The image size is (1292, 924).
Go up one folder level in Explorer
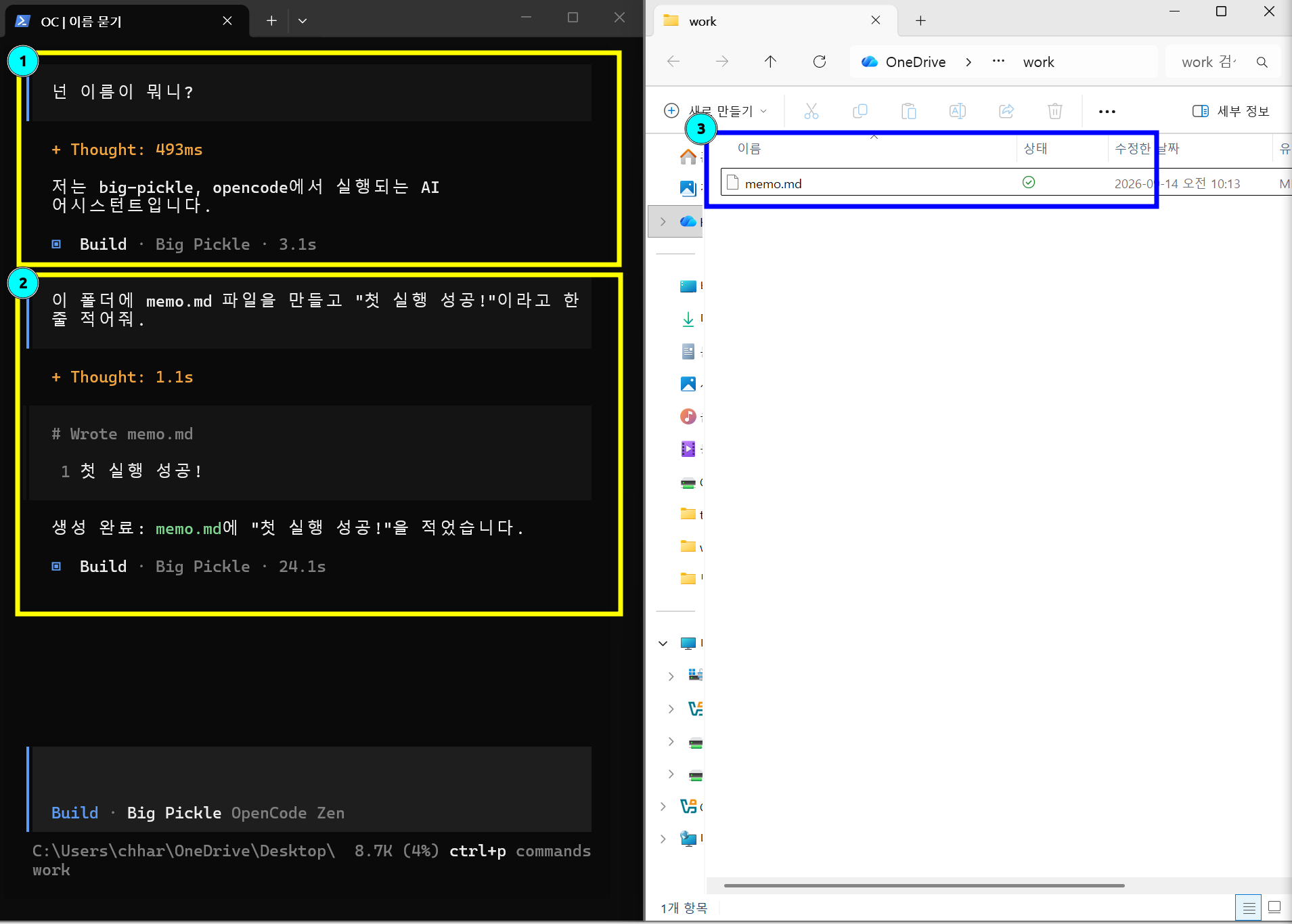coord(770,62)
